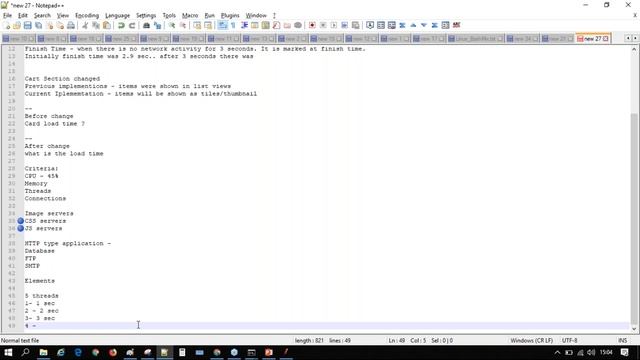Open the Macro menu
This screenshot has width=640, height=360.
point(190,16)
